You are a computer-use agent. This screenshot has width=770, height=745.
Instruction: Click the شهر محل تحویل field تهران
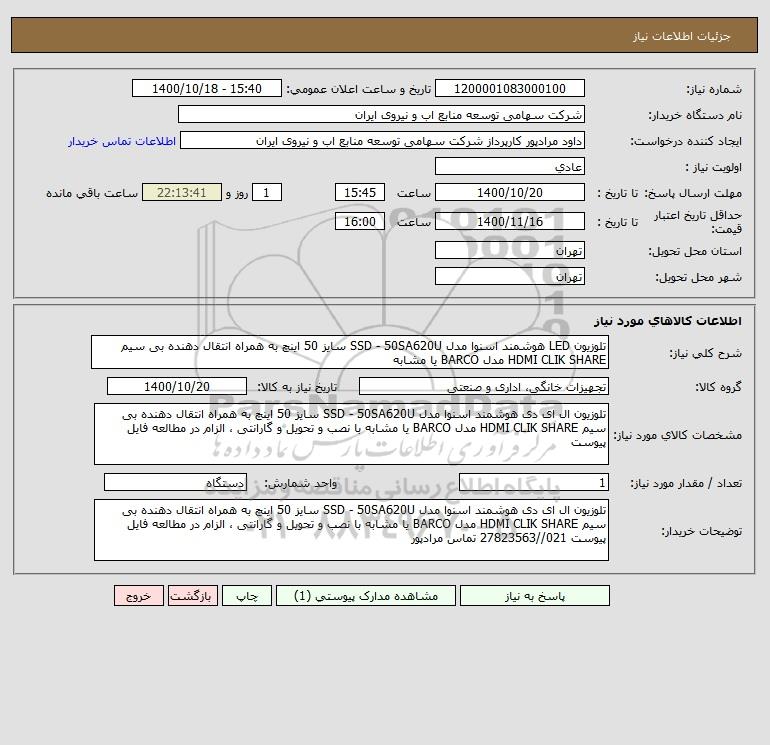(510, 276)
